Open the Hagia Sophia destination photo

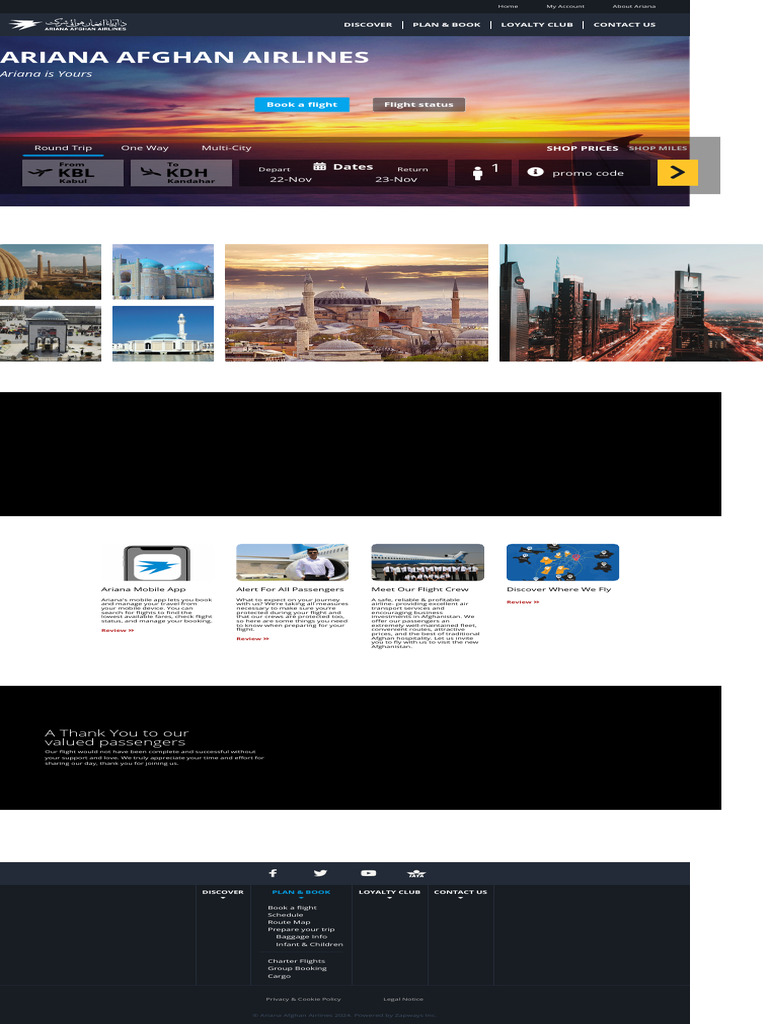click(x=357, y=303)
